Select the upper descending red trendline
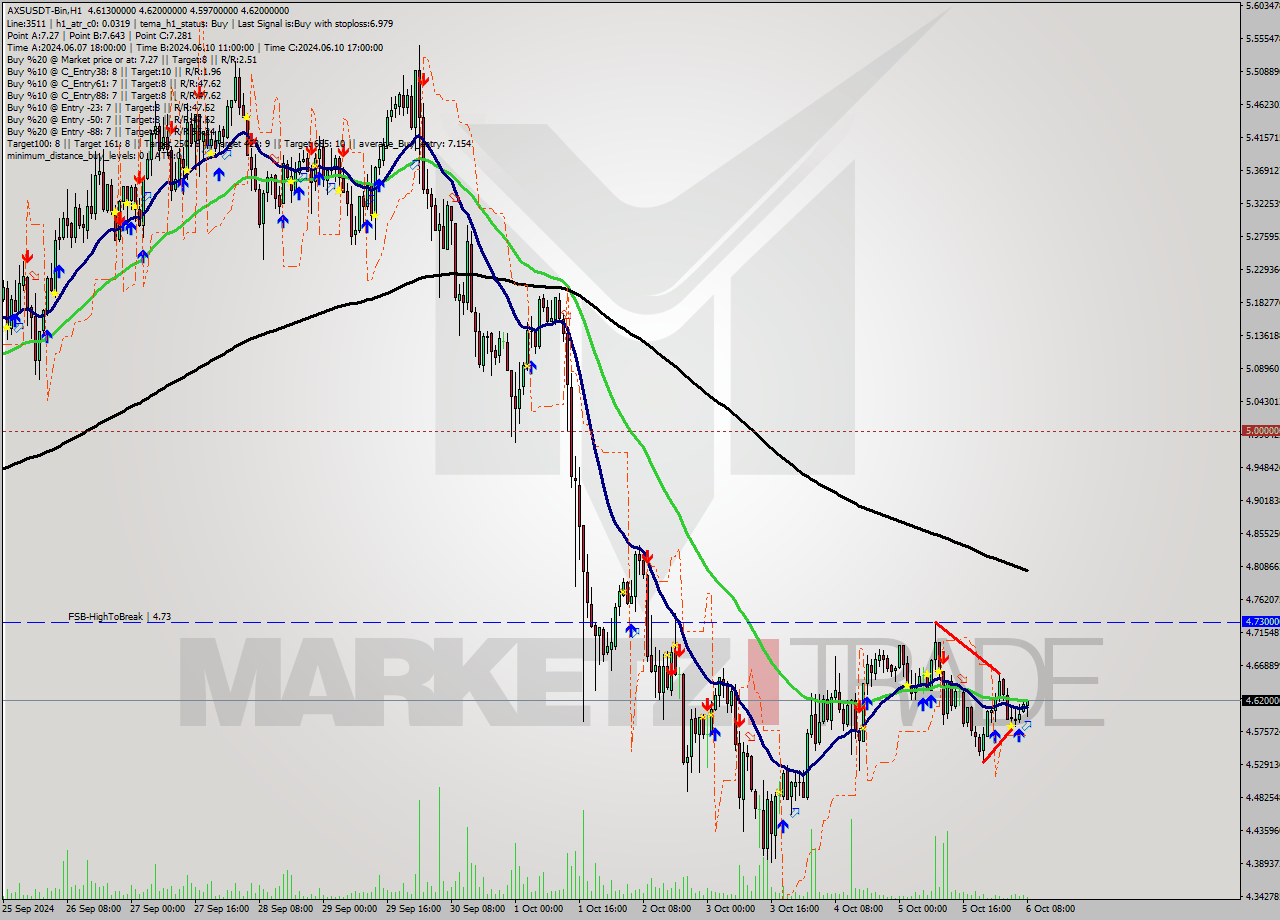This screenshot has width=1280, height=920. click(x=966, y=647)
